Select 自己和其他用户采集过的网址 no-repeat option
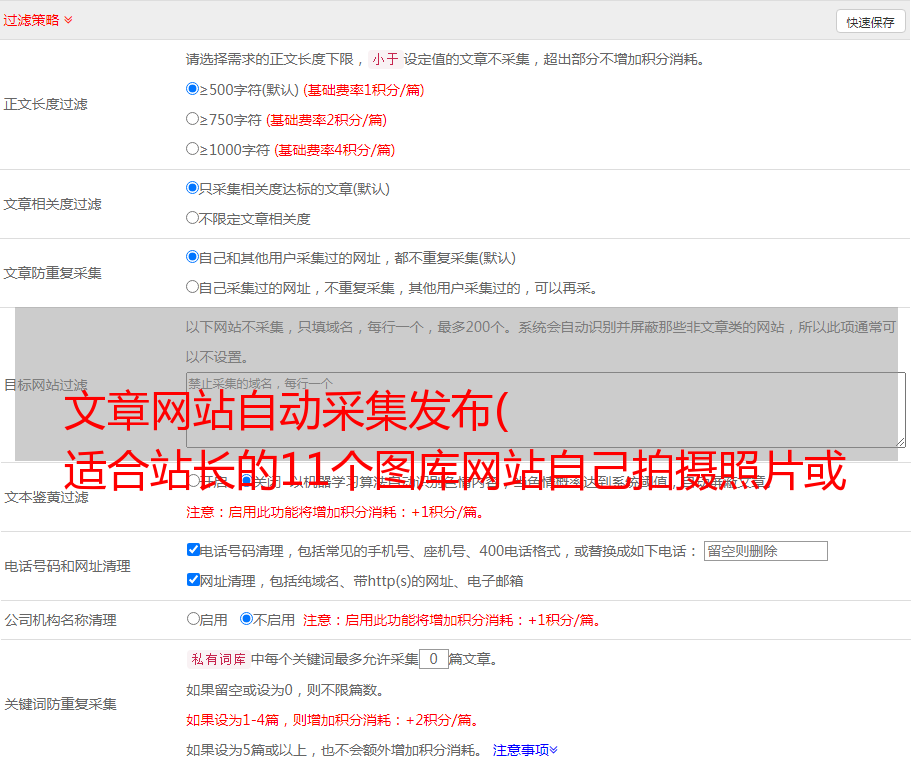Image resolution: width=912 pixels, height=768 pixels. pyautogui.click(x=193, y=257)
